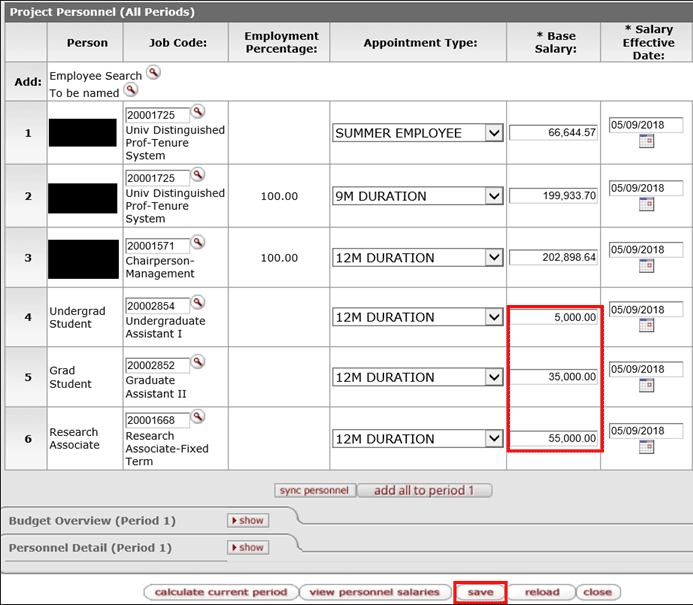This screenshot has height=605, width=693.
Task: Click Employment Percentage 100.00 in row 3
Action: coord(279,258)
